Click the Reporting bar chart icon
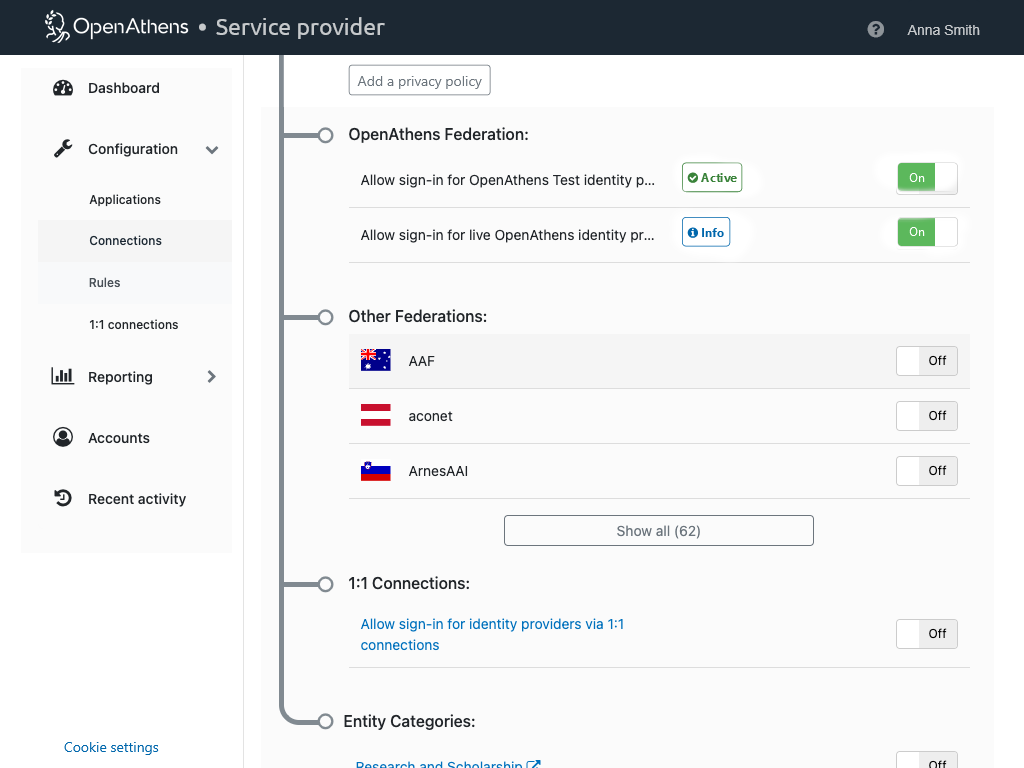Viewport: 1024px width, 768px height. tap(63, 376)
